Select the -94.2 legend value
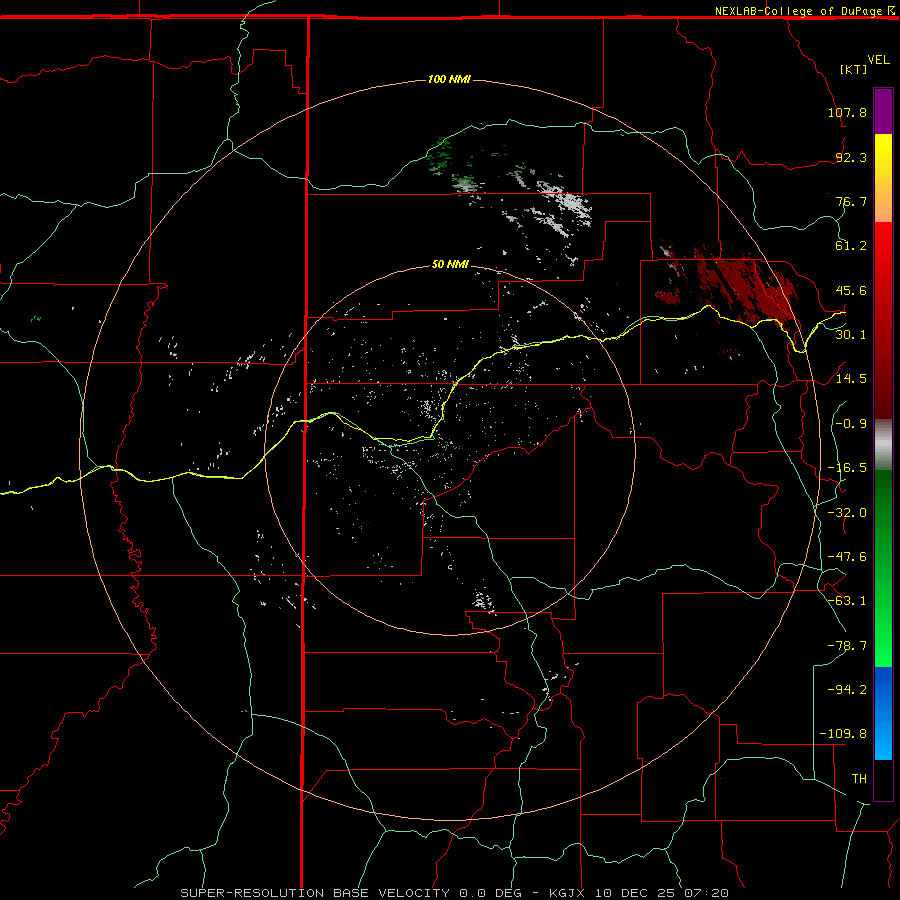The image size is (900, 900). (847, 690)
